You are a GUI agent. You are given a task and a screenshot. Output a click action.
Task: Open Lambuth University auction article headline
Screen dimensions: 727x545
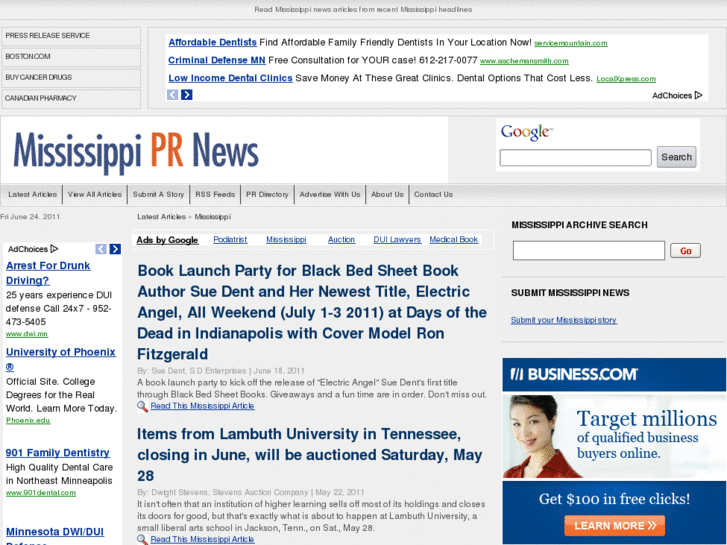pos(310,455)
